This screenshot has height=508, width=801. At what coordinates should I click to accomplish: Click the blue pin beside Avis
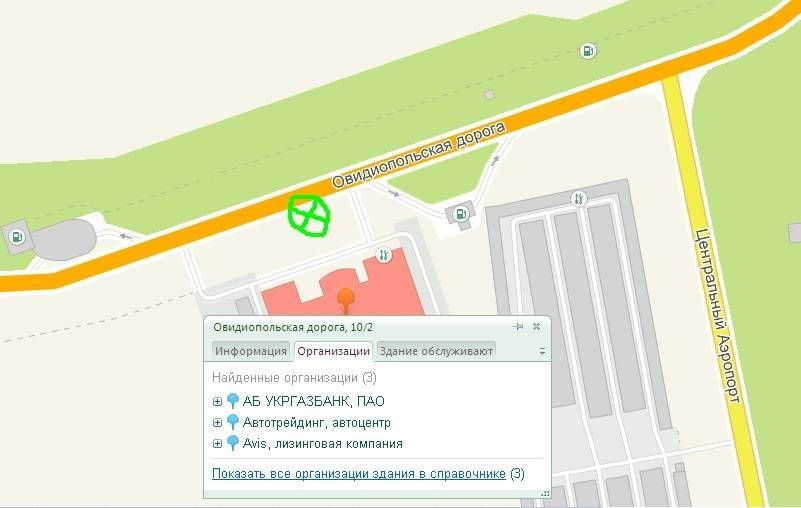[x=232, y=443]
